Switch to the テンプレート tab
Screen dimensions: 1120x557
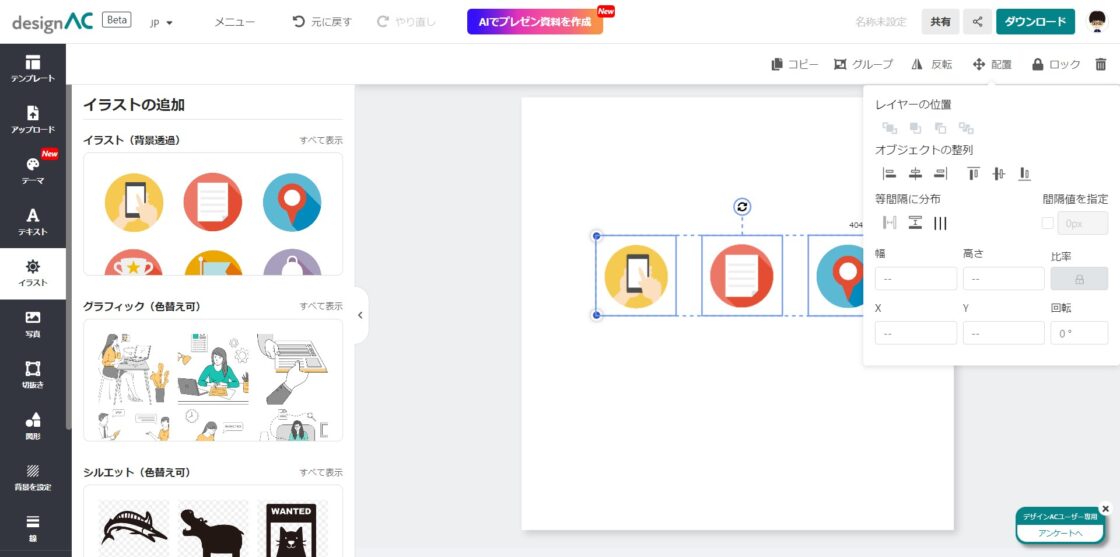pyautogui.click(x=33, y=68)
